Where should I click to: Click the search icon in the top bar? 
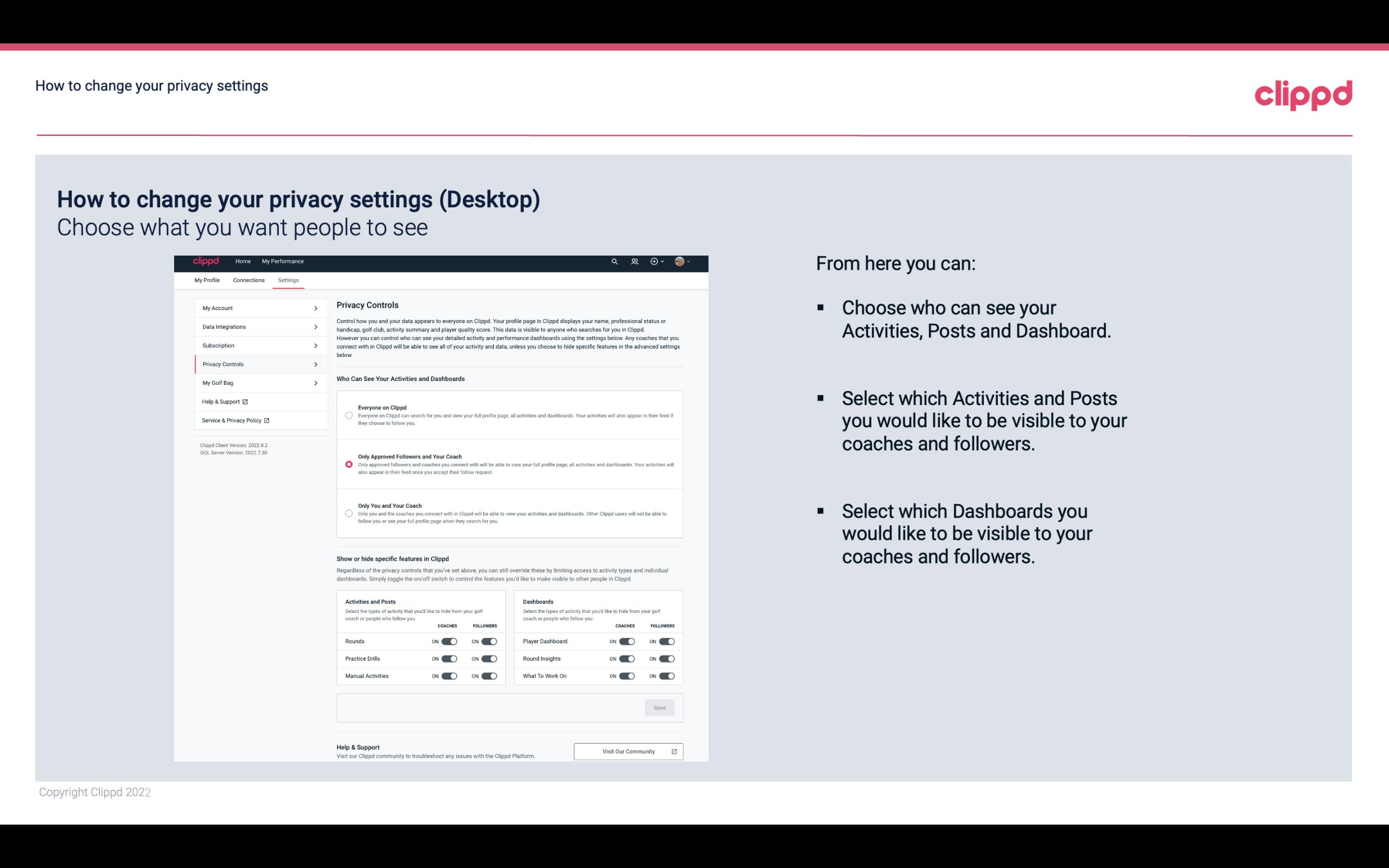tap(614, 261)
